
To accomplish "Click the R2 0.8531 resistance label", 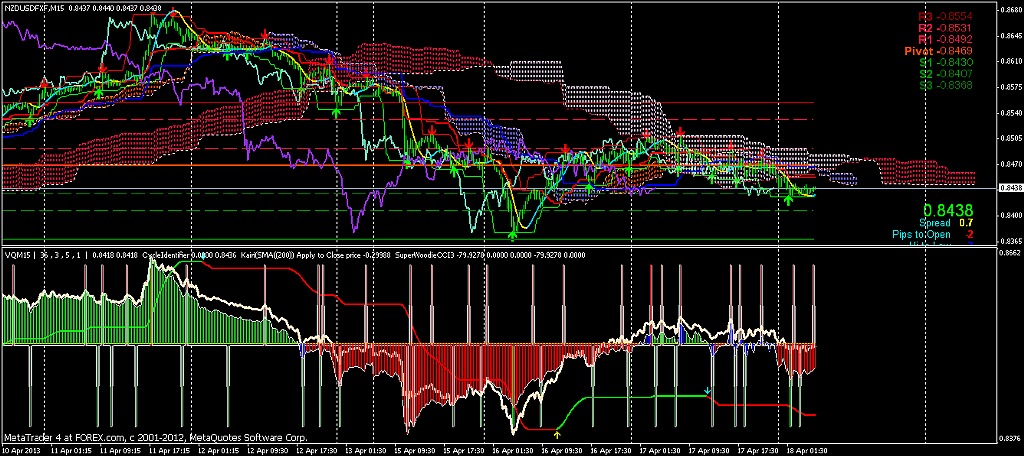I will [x=946, y=27].
